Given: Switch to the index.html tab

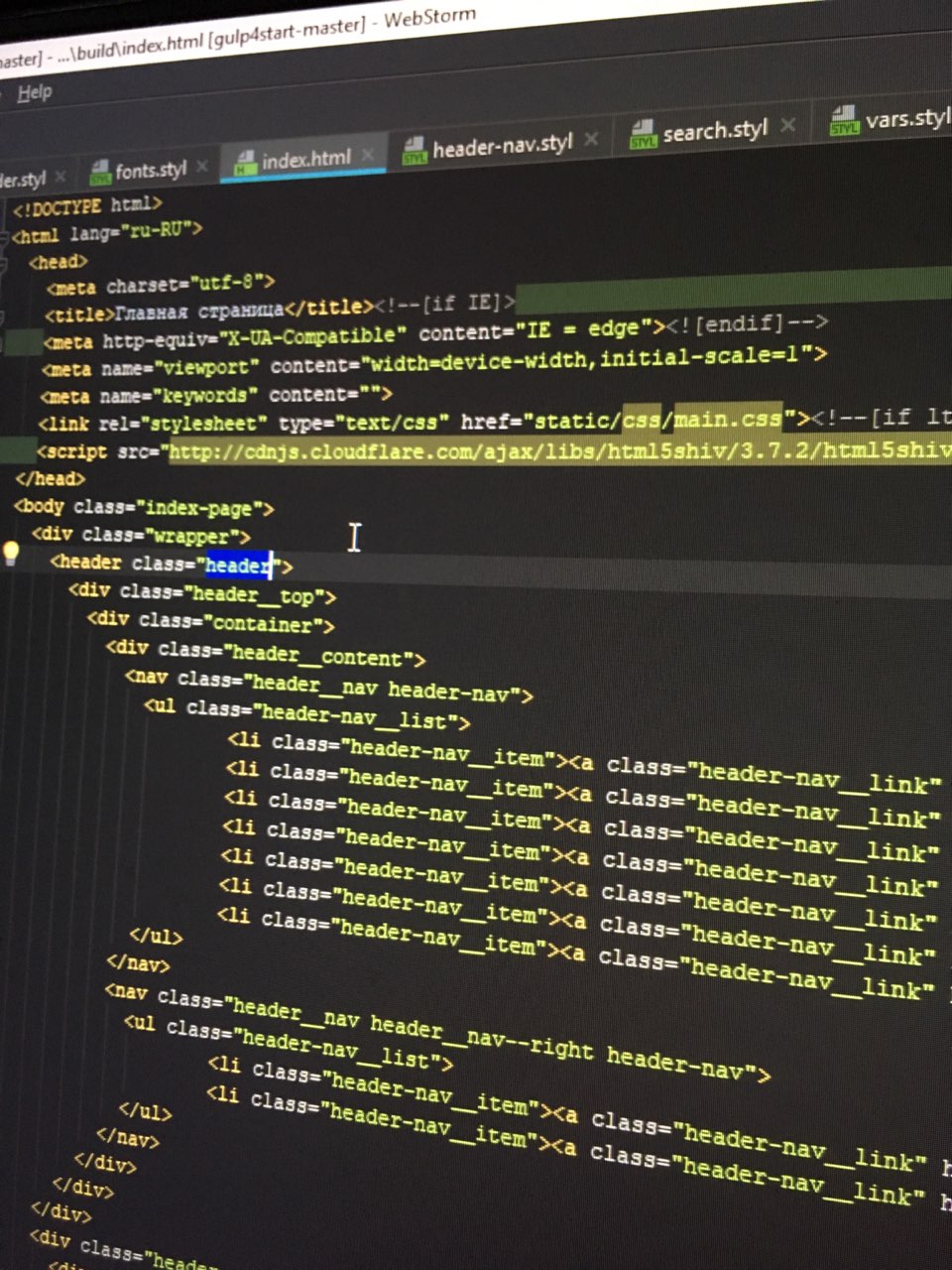Looking at the screenshot, I should pos(304,160).
